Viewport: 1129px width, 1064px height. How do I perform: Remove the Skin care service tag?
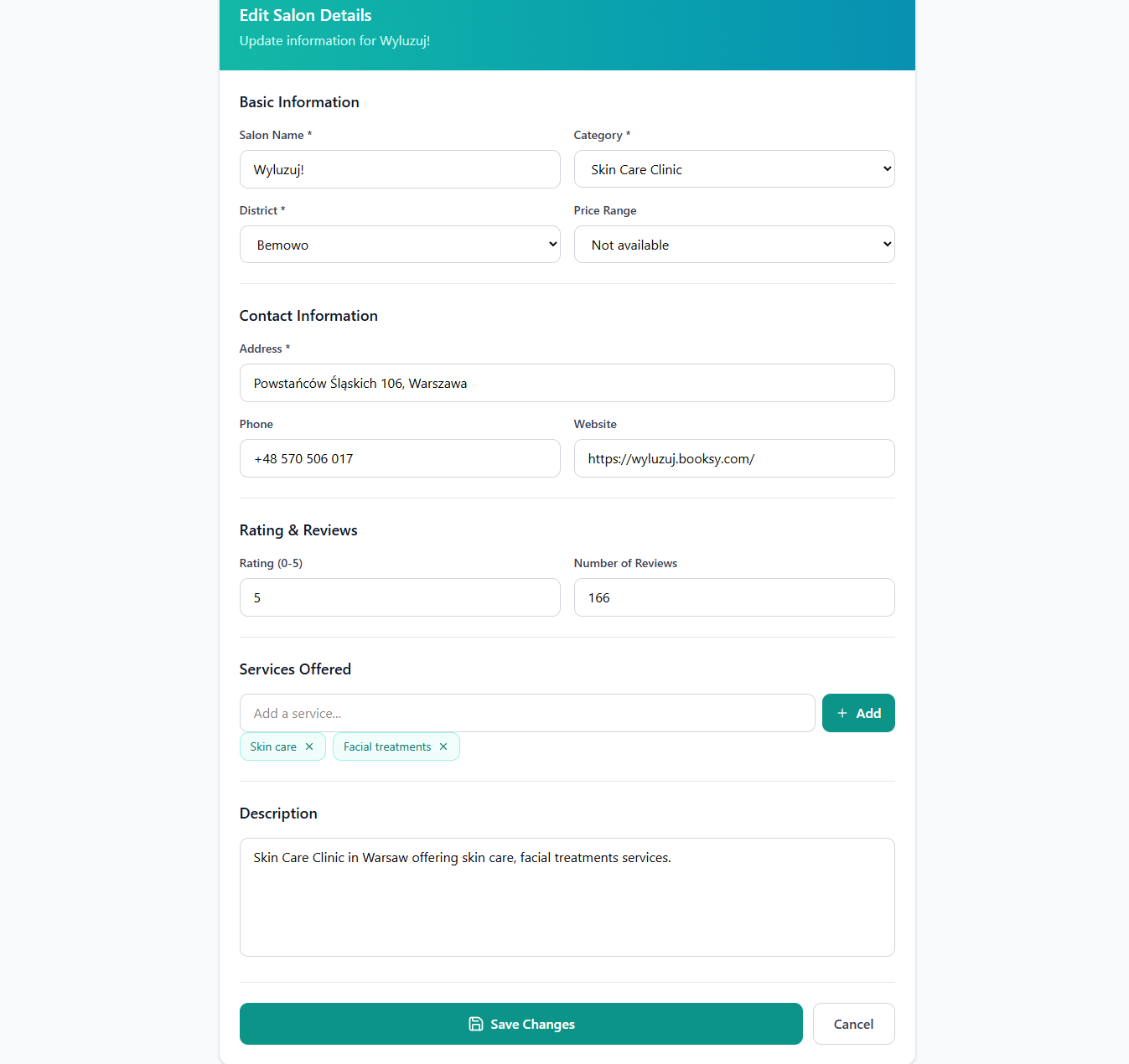(x=309, y=746)
